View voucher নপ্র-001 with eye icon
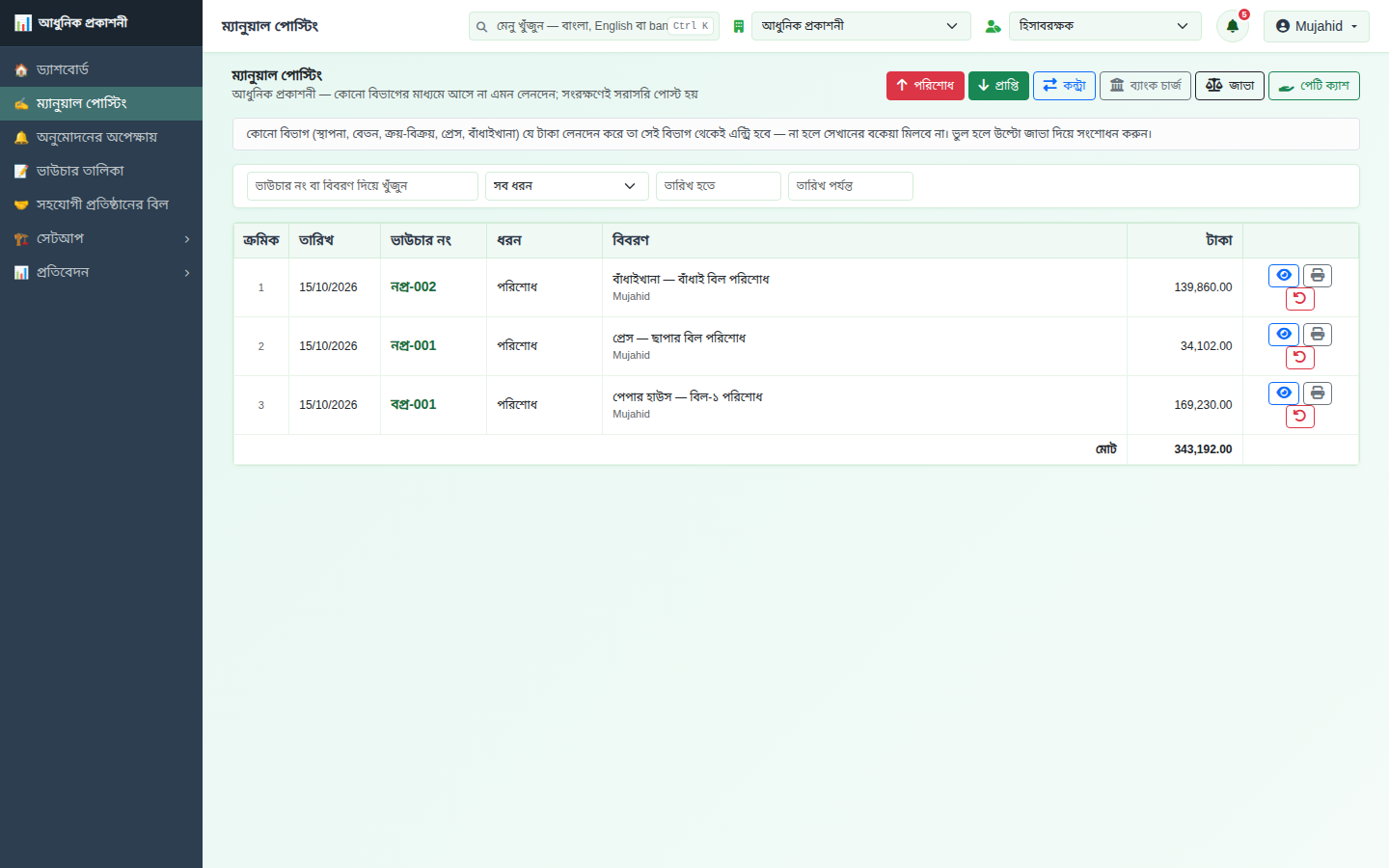The height and width of the screenshot is (868, 1389). pyautogui.click(x=1283, y=335)
